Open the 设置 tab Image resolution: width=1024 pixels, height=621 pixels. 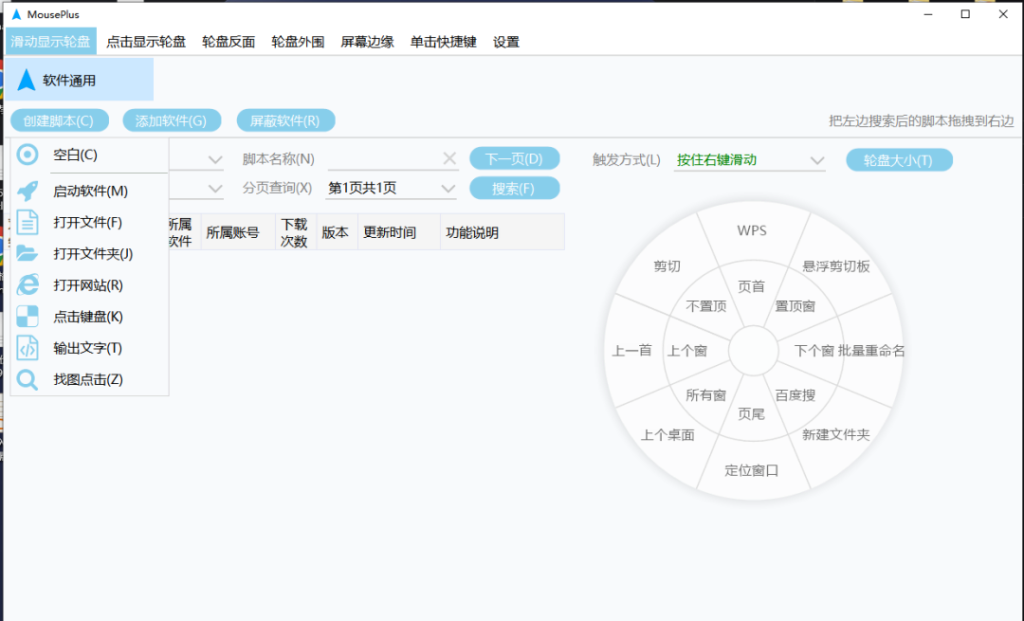[506, 42]
